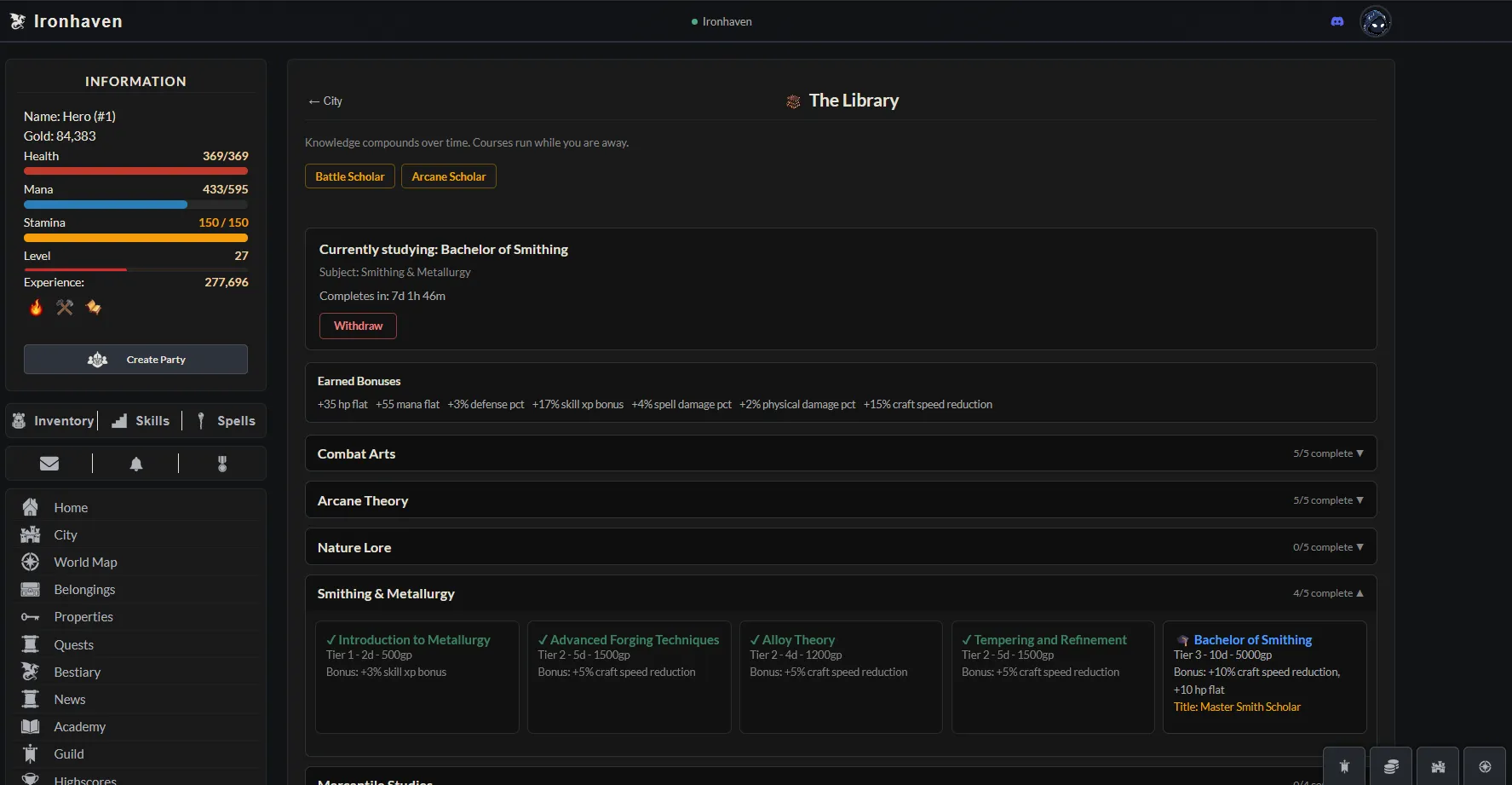Click the Alloy Theory course card
This screenshot has height=785, width=1512.
pos(841,677)
